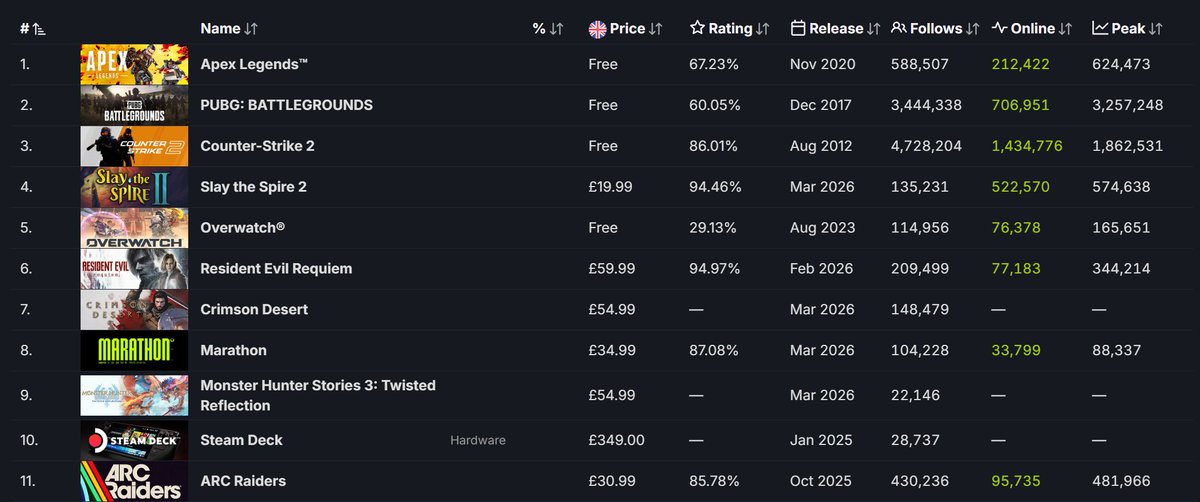This screenshot has width=1200, height=502.
Task: Click the star icon beside Rating
Action: (x=698, y=29)
